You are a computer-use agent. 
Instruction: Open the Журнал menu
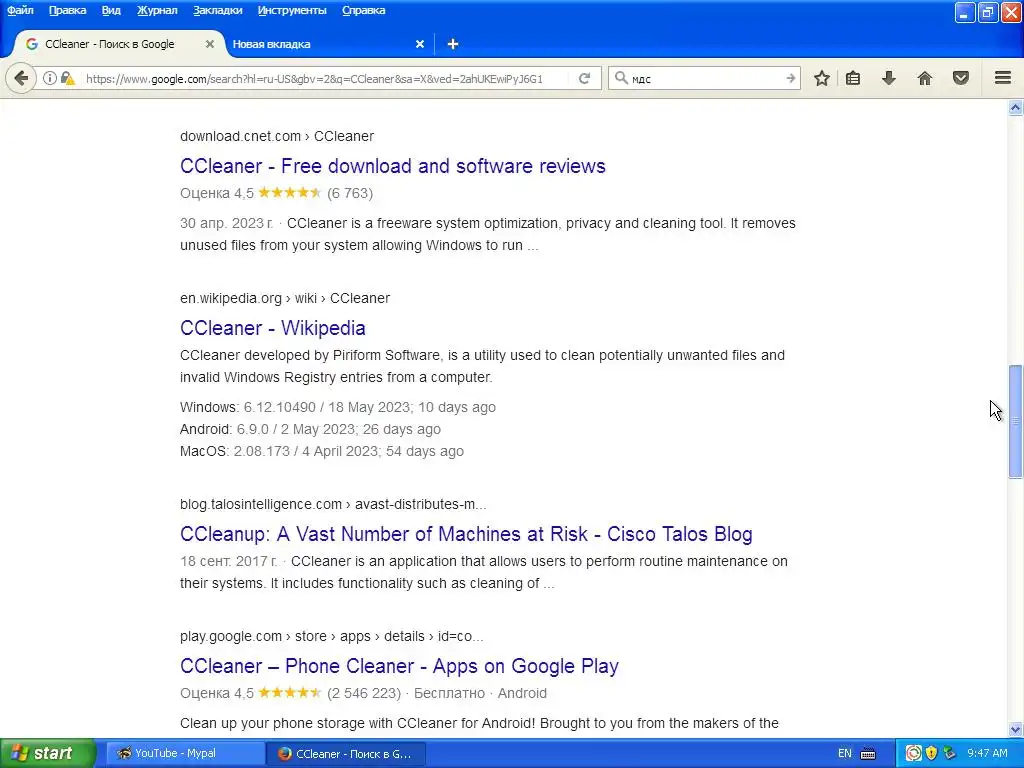[x=157, y=10]
